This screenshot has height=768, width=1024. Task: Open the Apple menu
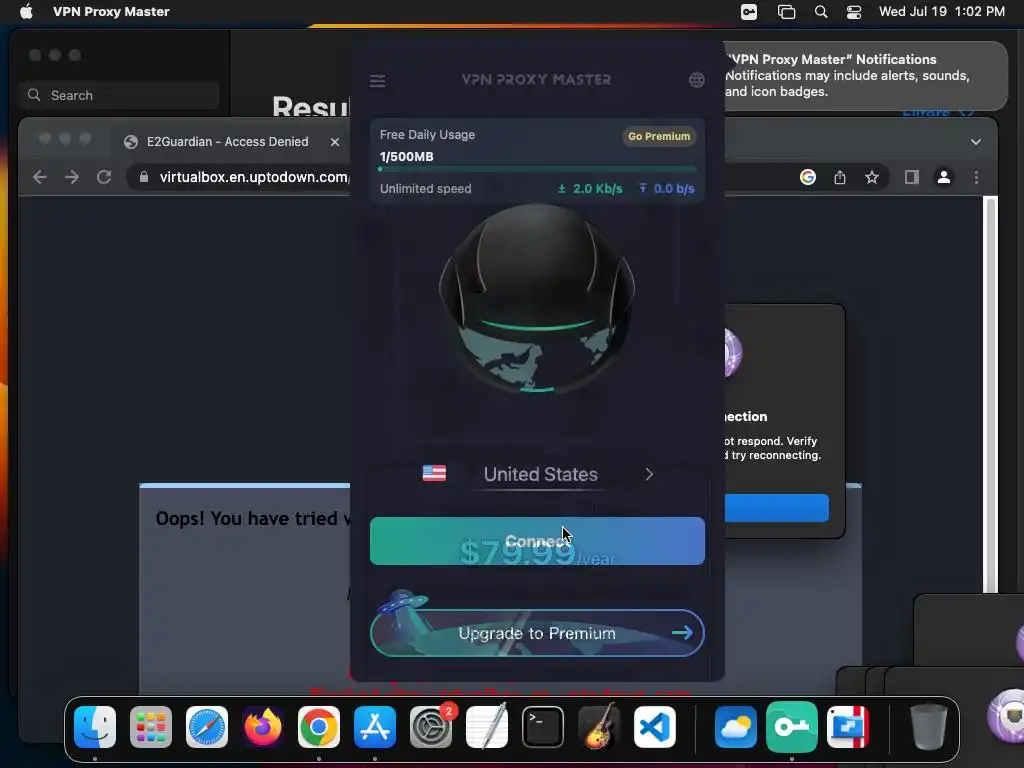point(26,12)
